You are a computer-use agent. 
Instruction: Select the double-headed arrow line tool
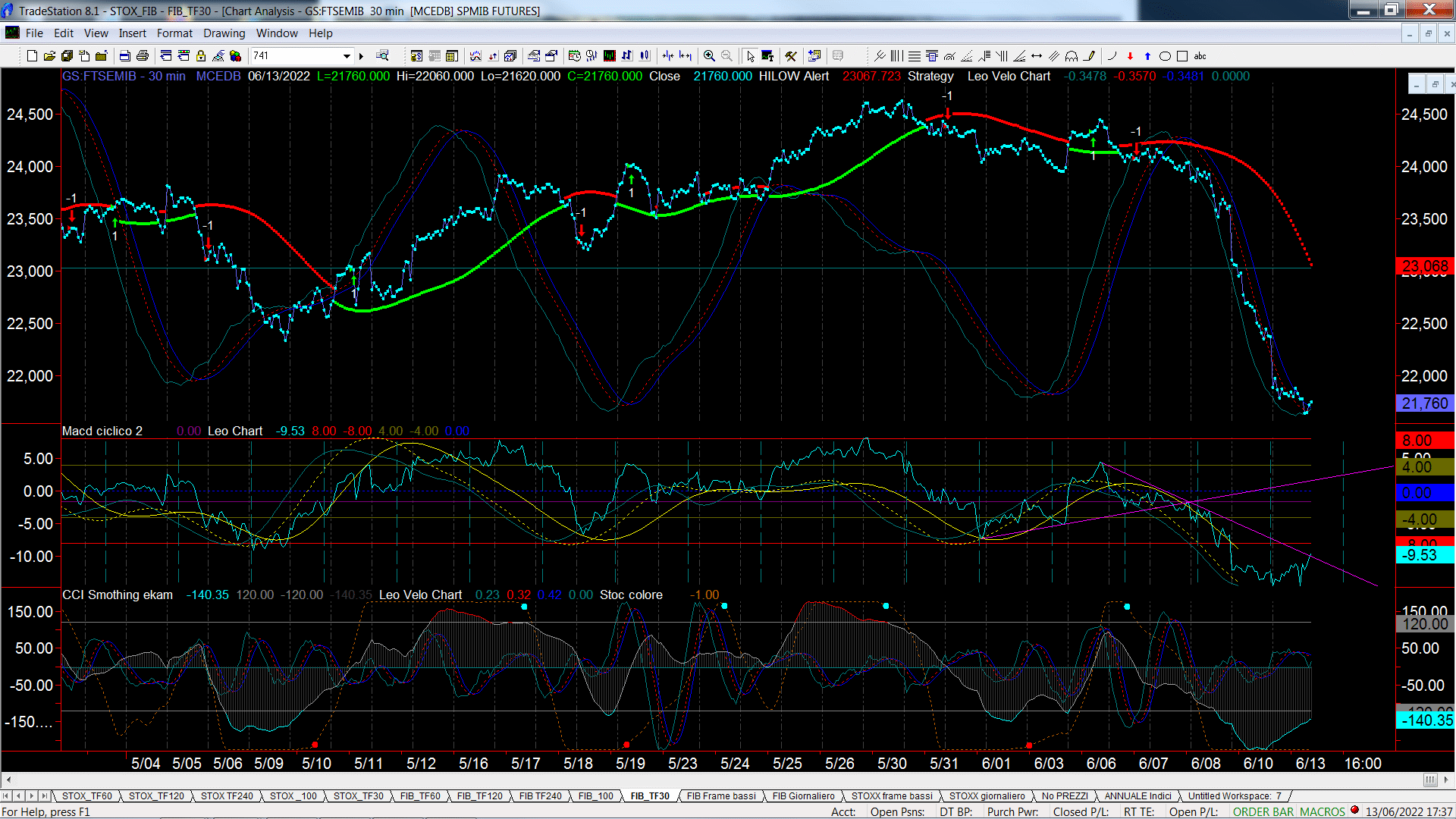click(x=1037, y=55)
